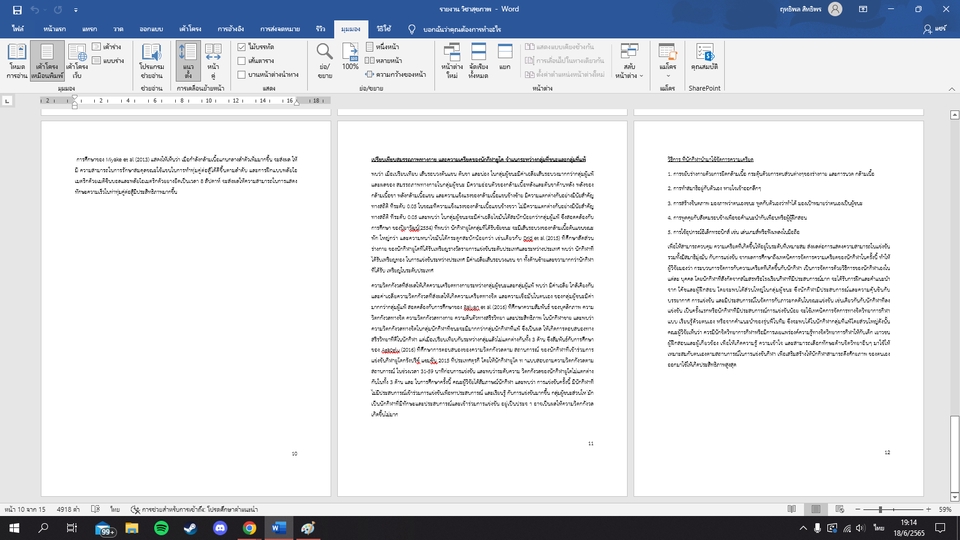The image size is (960, 540).
Task: Launch Immersive Reader tool
Action: click(151, 61)
